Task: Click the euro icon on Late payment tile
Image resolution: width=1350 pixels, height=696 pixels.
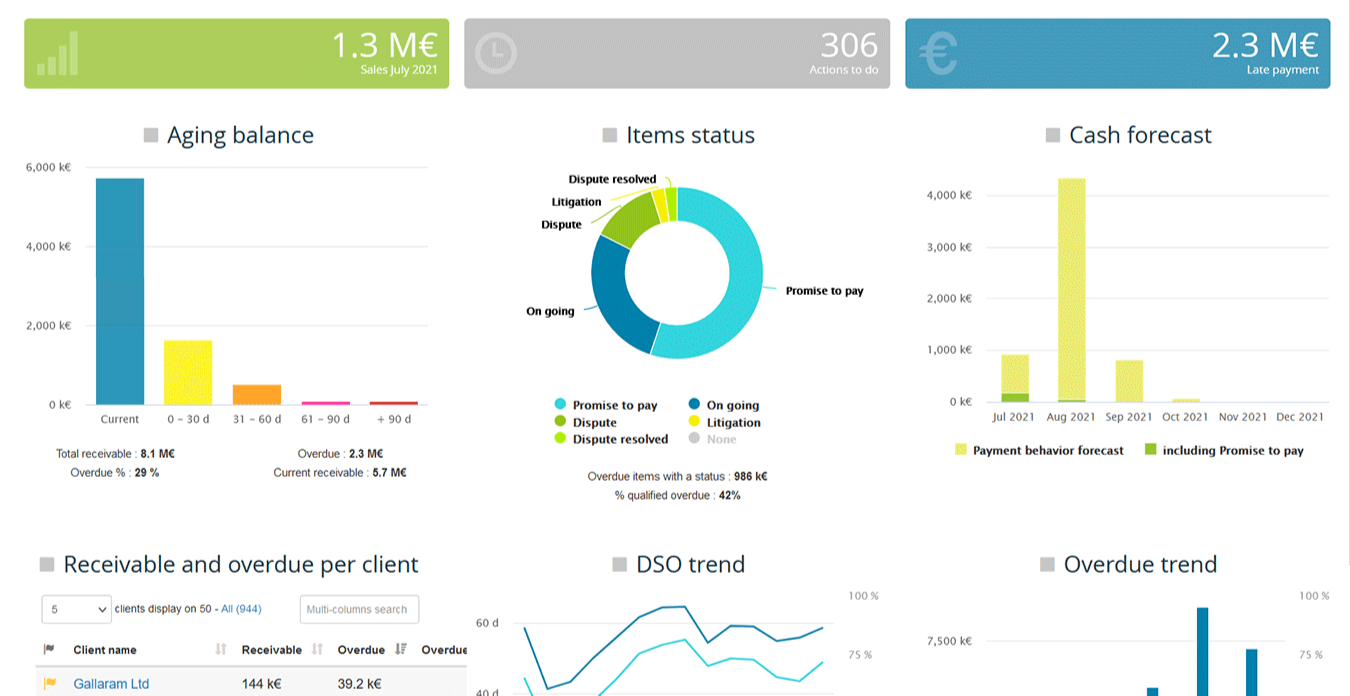Action: pyautogui.click(x=939, y=54)
